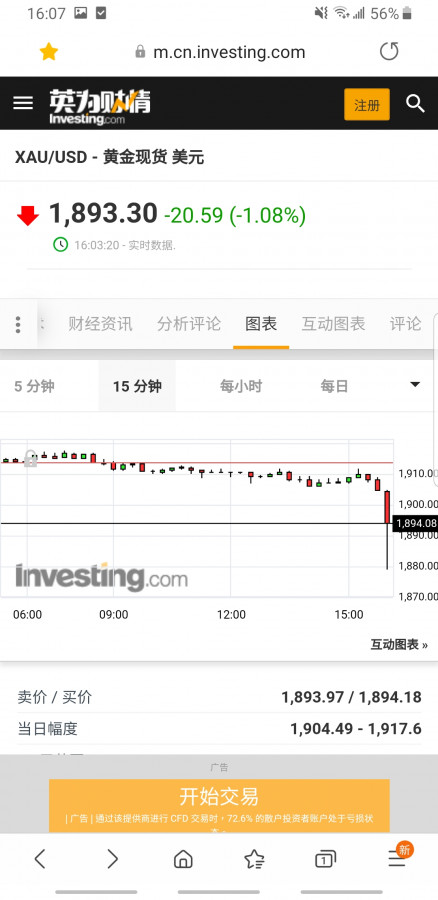Select the 每日 interval
This screenshot has width=438, height=900.
(x=334, y=386)
